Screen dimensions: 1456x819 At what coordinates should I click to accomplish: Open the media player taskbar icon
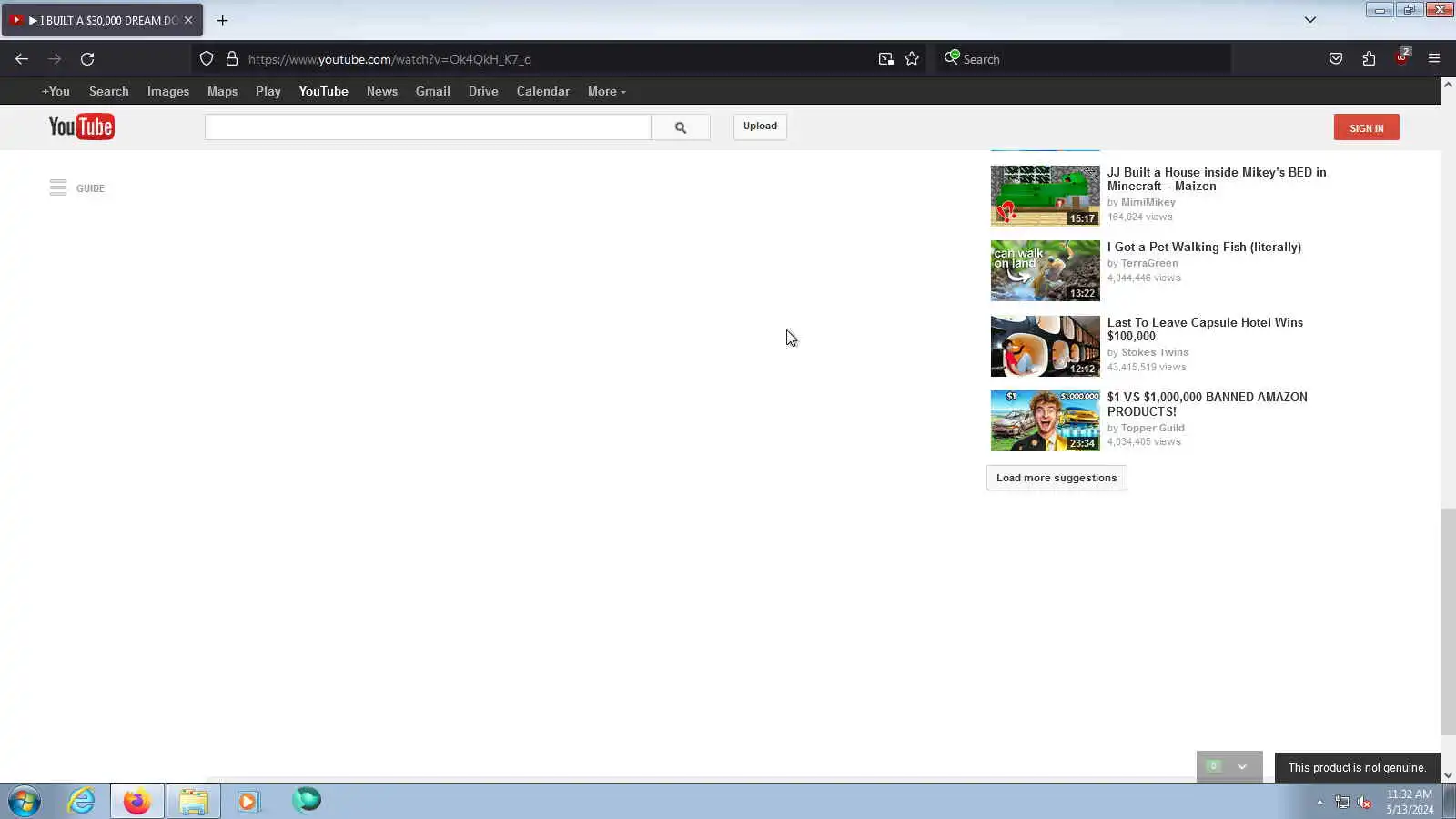(248, 802)
